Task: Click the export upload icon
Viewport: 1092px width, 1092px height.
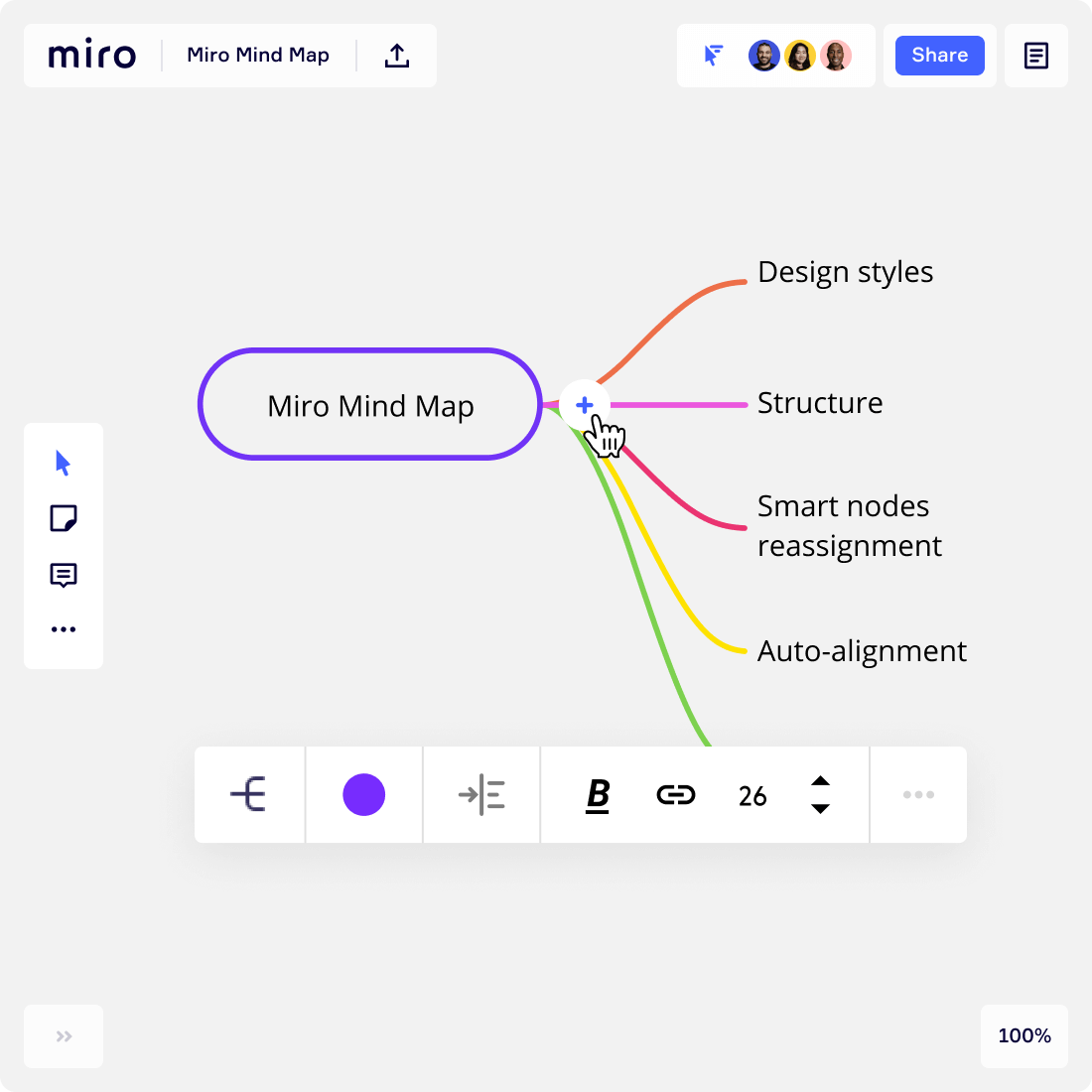Action: pyautogui.click(x=397, y=55)
